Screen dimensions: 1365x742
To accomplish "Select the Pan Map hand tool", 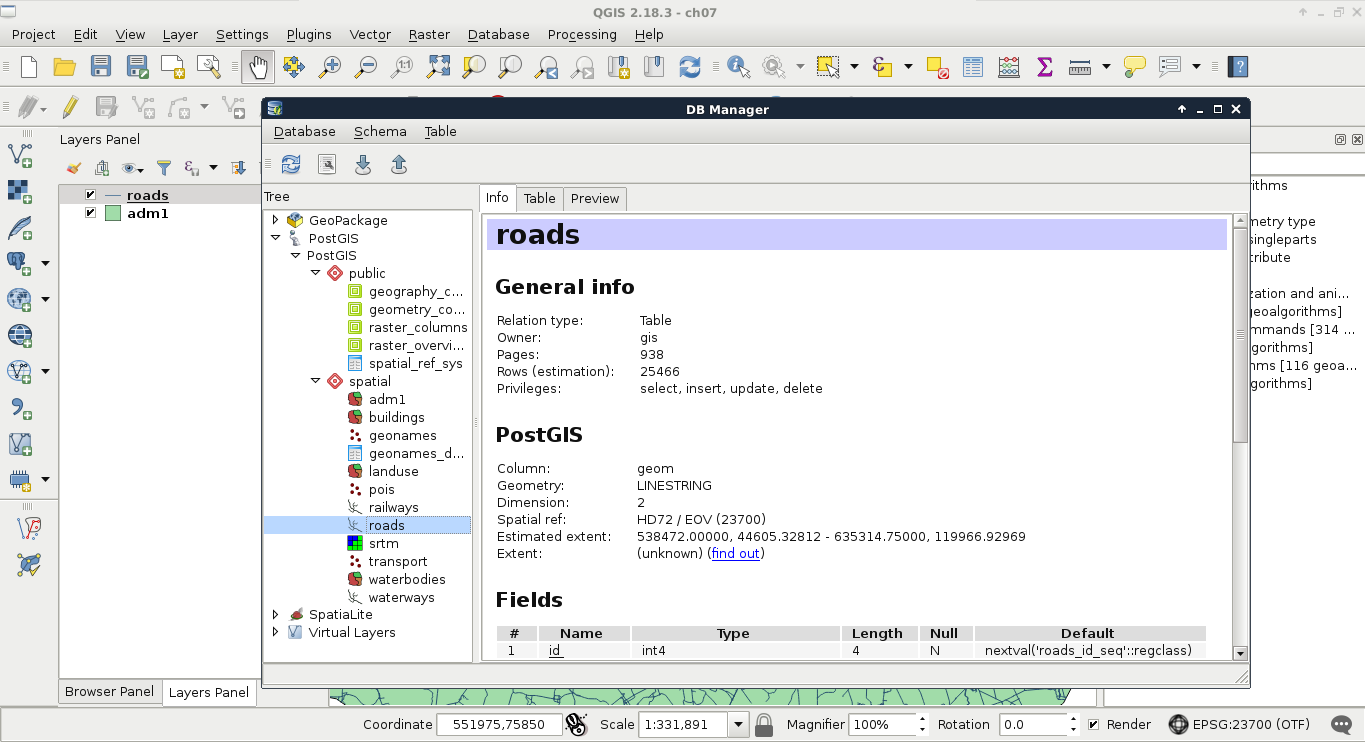I will click(258, 67).
